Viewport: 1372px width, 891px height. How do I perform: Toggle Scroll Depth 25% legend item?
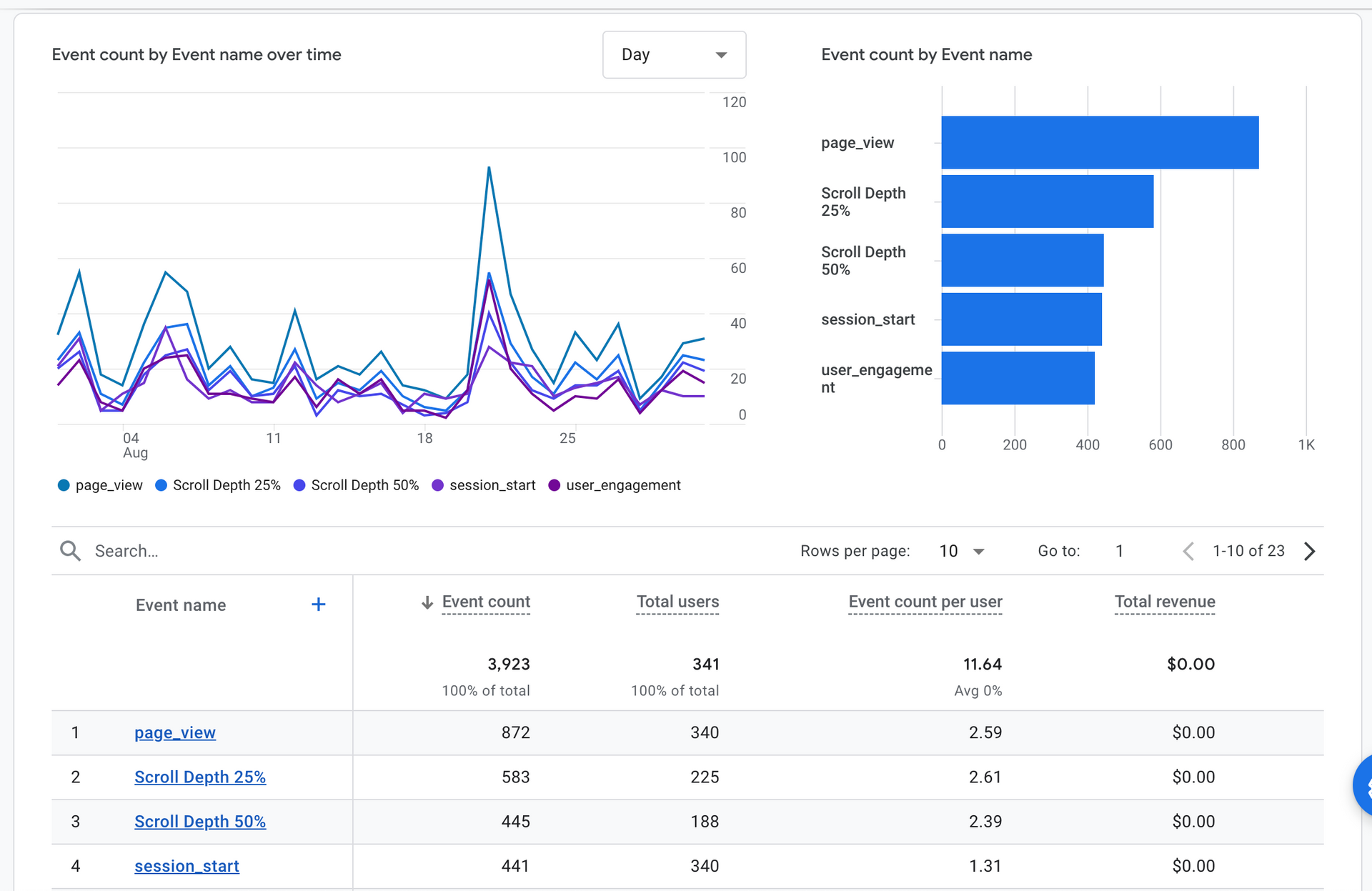(x=218, y=485)
